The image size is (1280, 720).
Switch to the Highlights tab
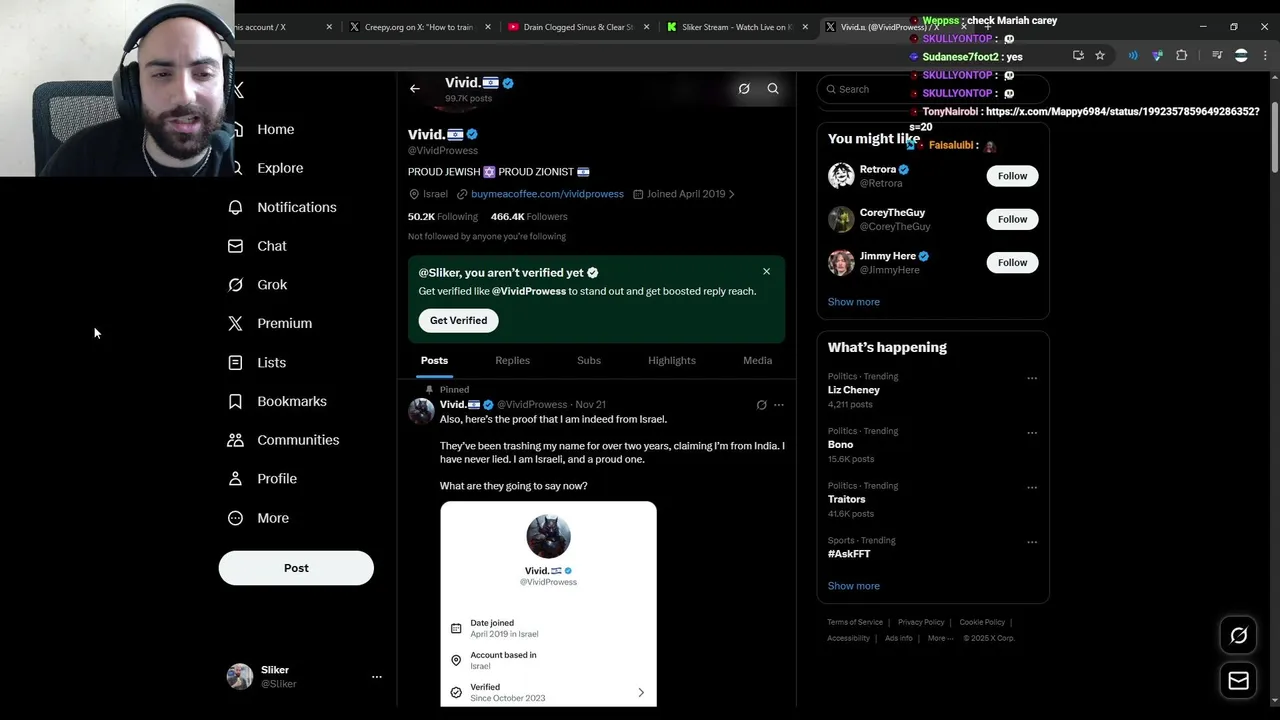[671, 360]
